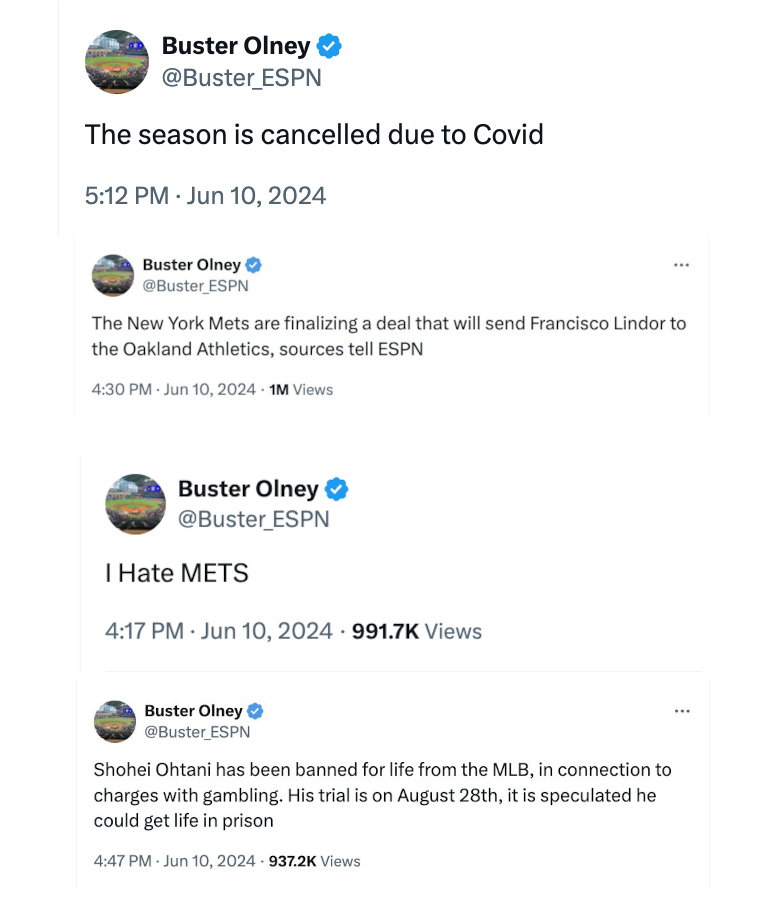This screenshot has width=761, height=911.
Task: Open the avatar on the season cancelled tweet
Action: [117, 62]
